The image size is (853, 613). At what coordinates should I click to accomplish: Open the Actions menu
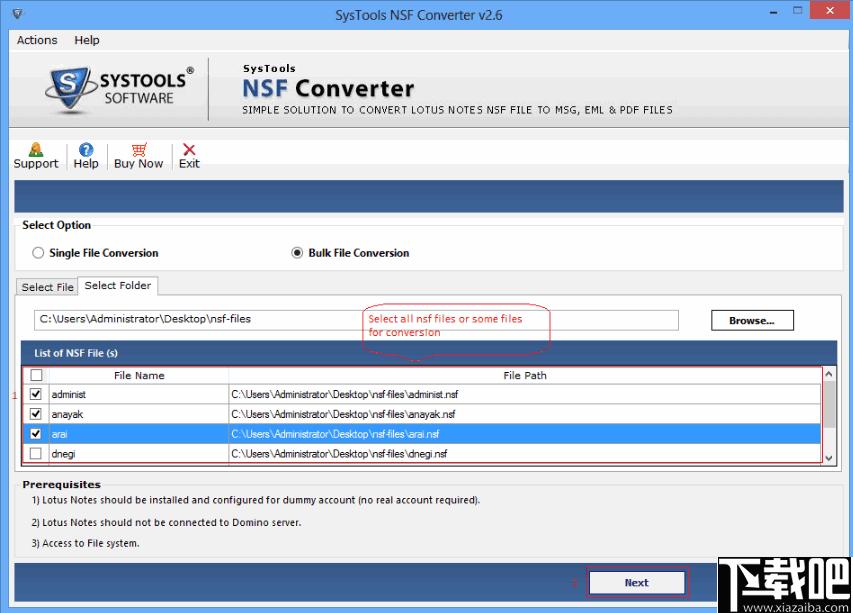click(37, 40)
